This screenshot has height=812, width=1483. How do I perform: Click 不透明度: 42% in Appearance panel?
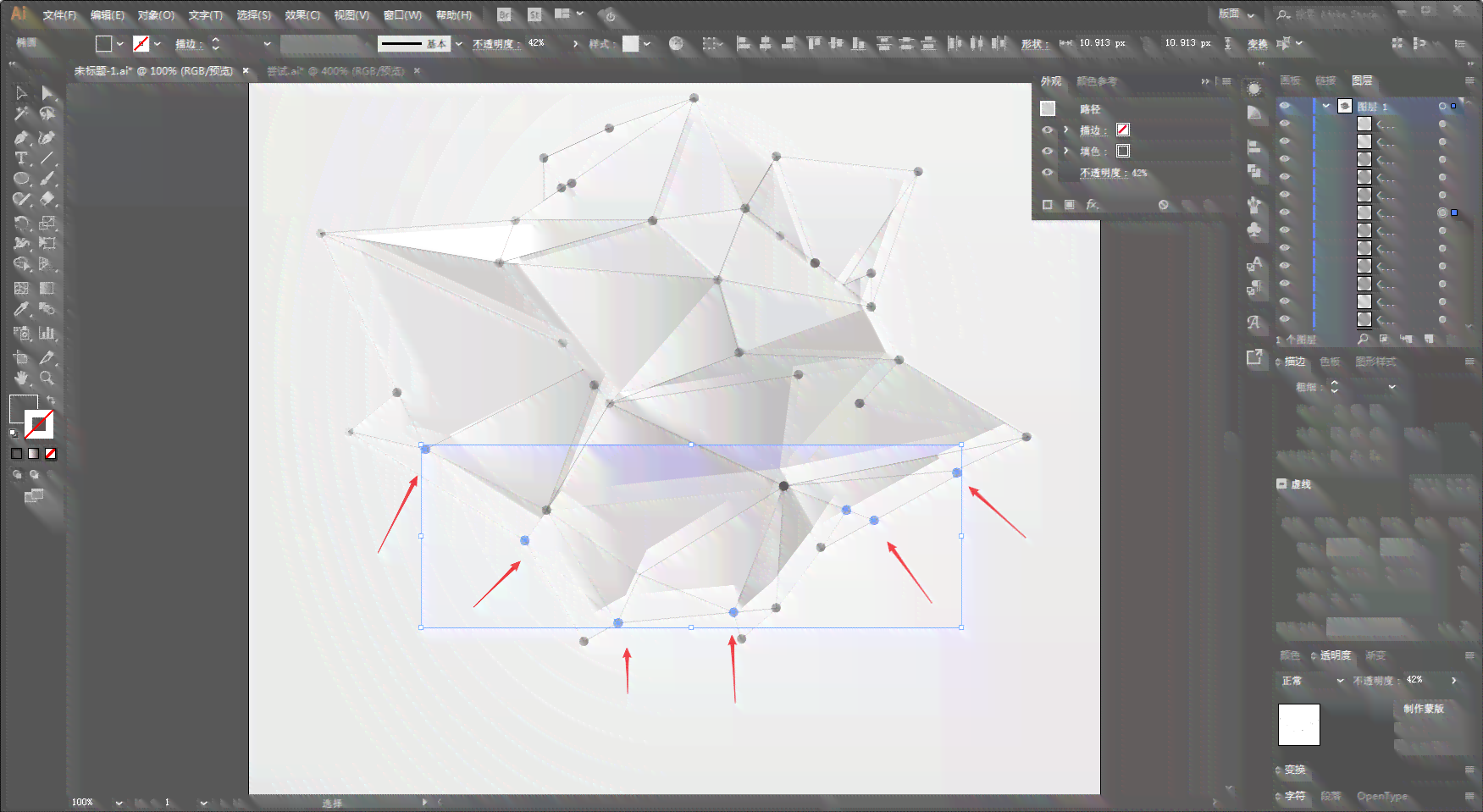pyautogui.click(x=1114, y=172)
